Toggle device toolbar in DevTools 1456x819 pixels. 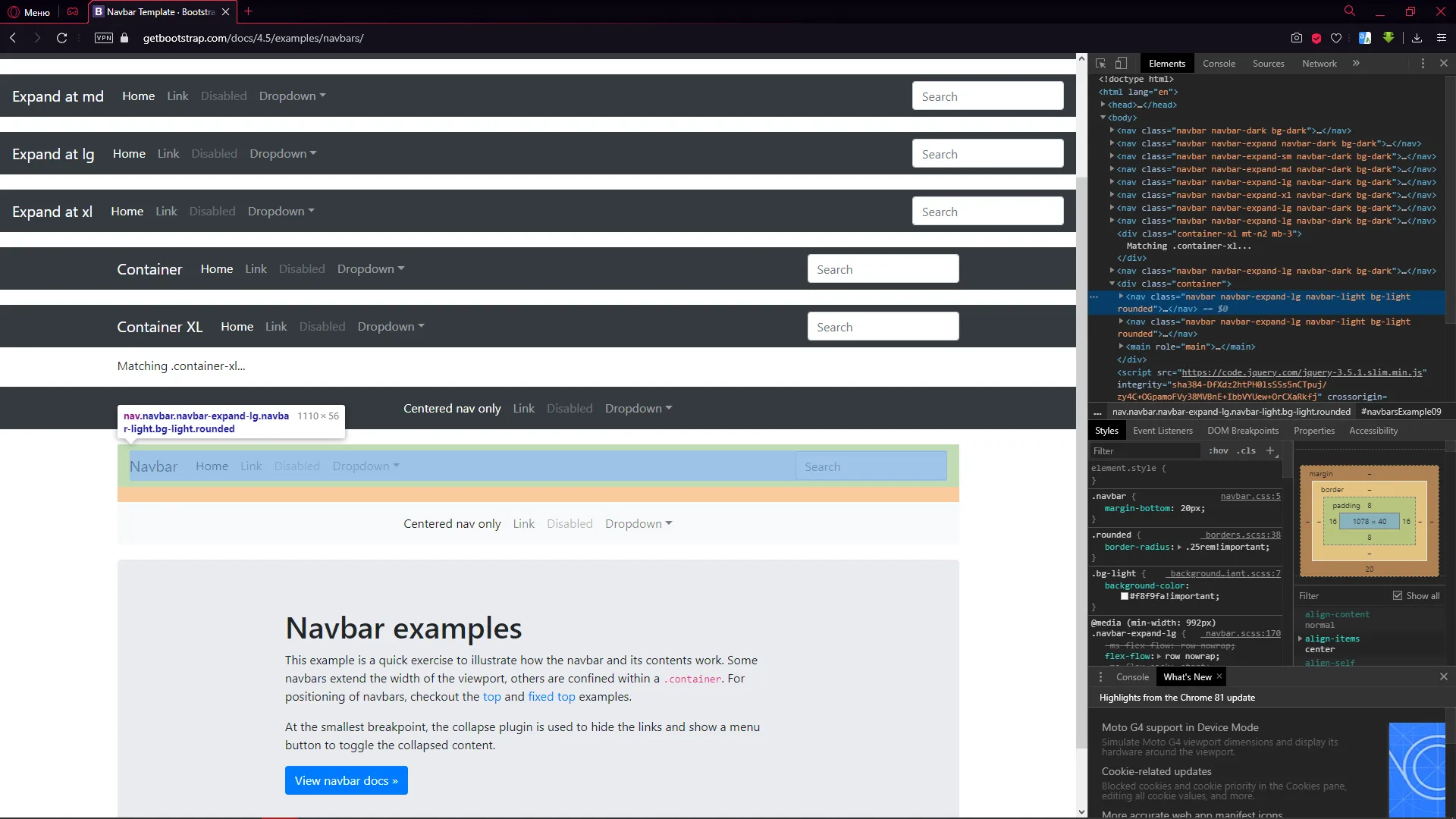[1121, 64]
